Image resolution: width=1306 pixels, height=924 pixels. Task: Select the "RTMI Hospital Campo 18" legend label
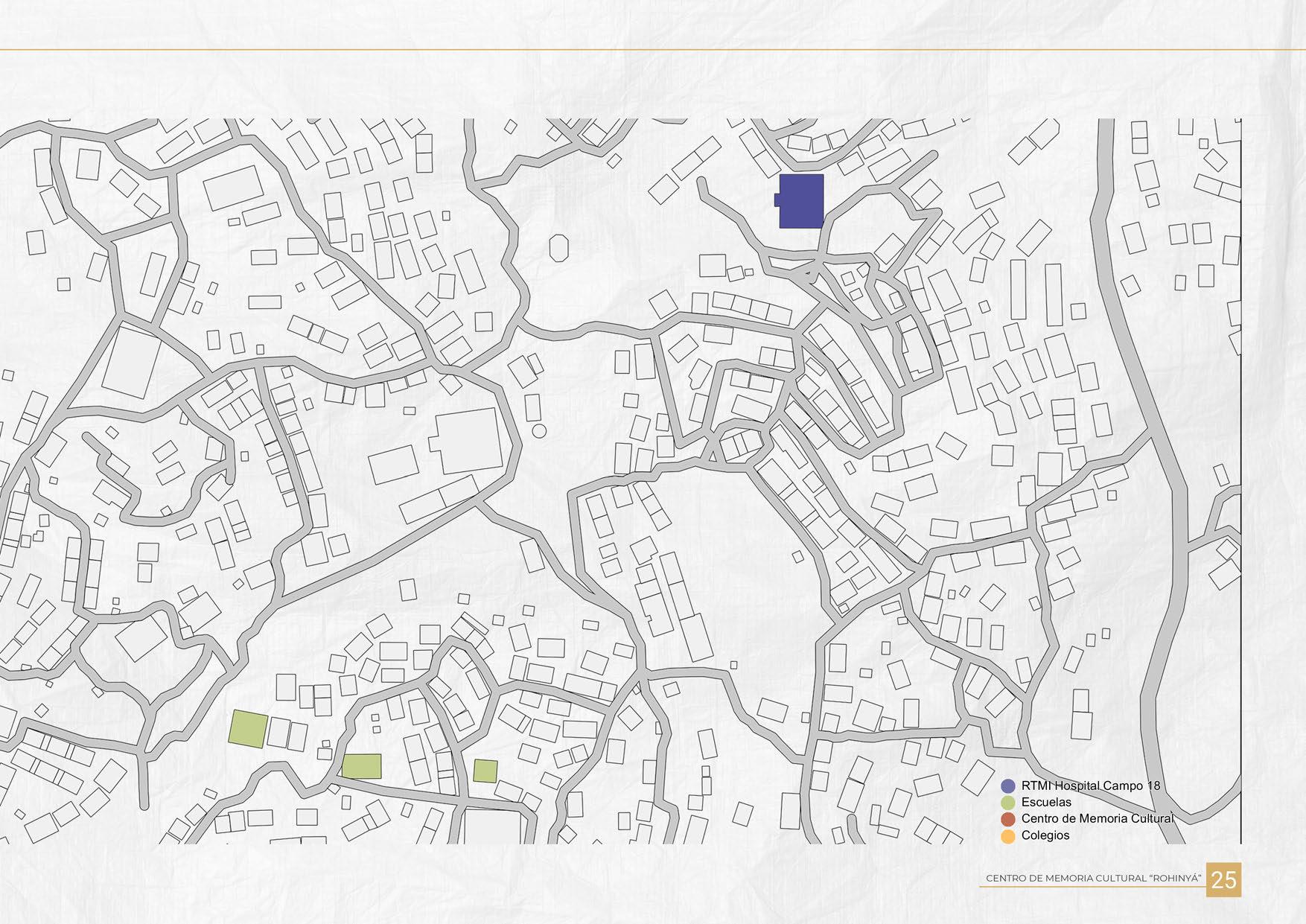(x=1091, y=786)
